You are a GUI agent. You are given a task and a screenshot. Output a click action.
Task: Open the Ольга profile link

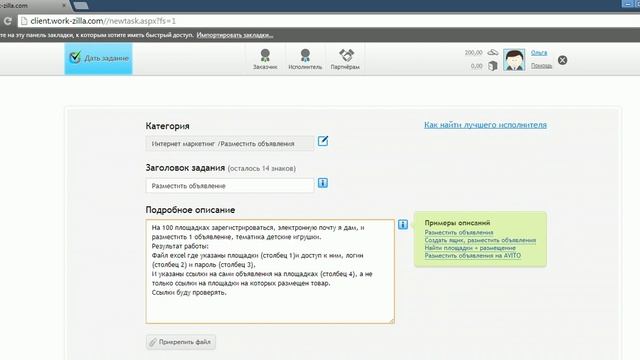click(539, 53)
